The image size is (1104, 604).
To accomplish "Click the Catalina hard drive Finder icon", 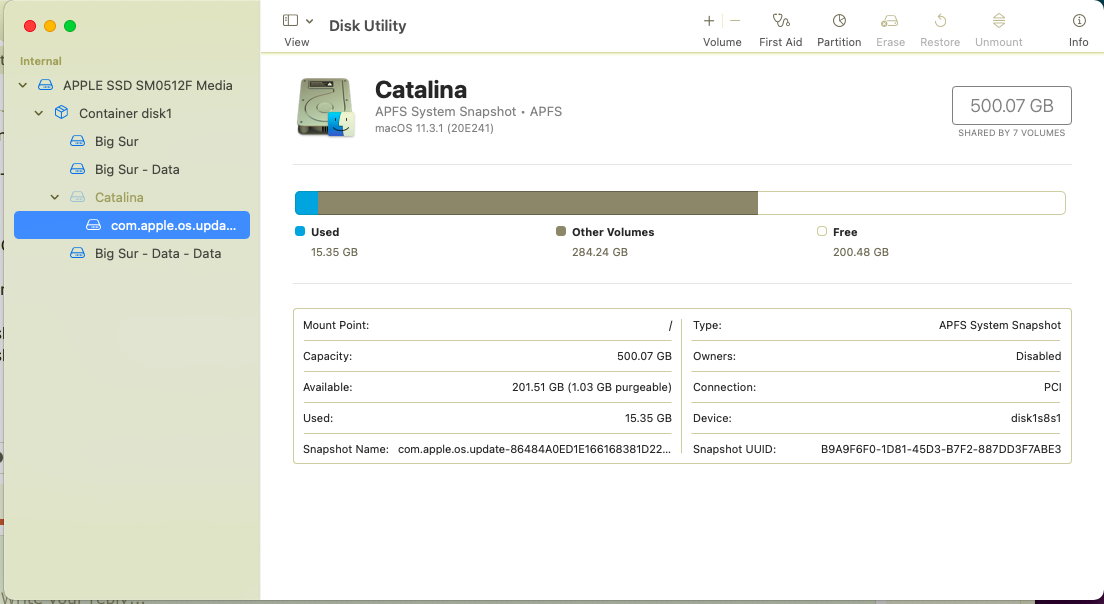I will point(325,107).
